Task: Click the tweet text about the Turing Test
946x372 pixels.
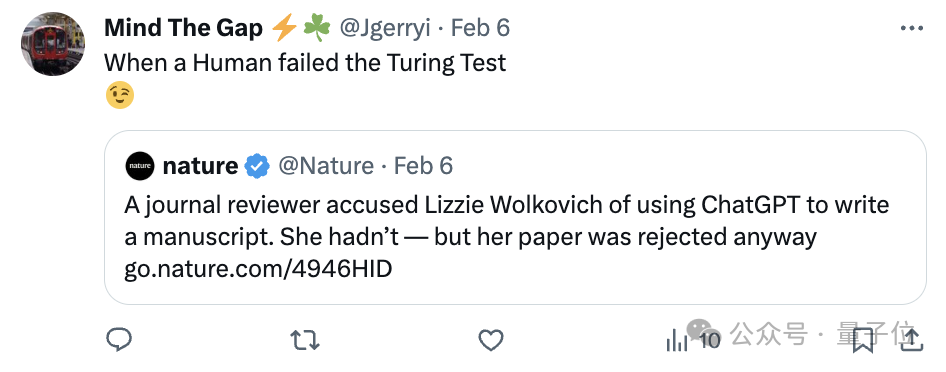Action: click(305, 63)
